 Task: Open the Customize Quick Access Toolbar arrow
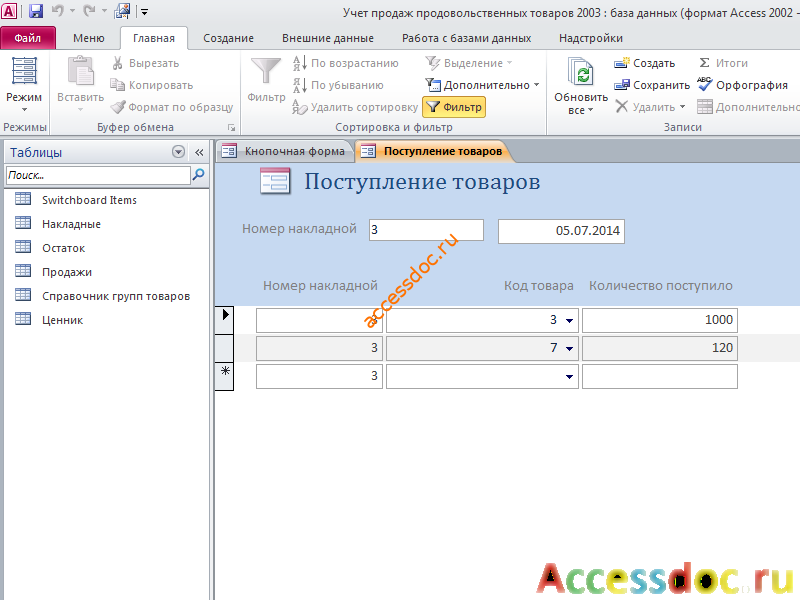tap(144, 11)
